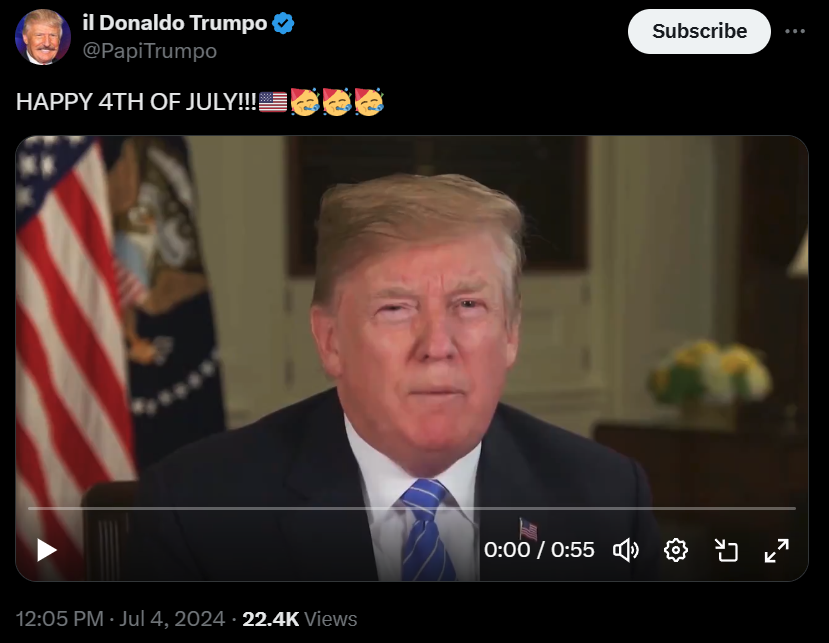Viewport: 829px width, 643px height.
Task: View the 22.4K Views count details
Action: point(300,619)
